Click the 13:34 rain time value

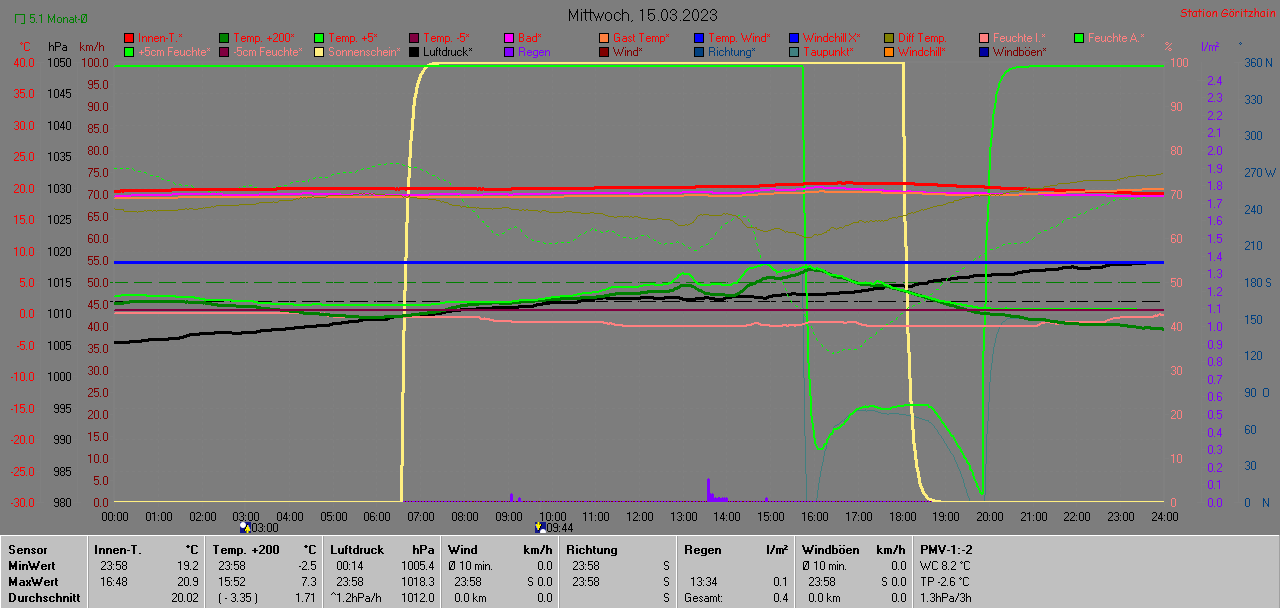[704, 582]
